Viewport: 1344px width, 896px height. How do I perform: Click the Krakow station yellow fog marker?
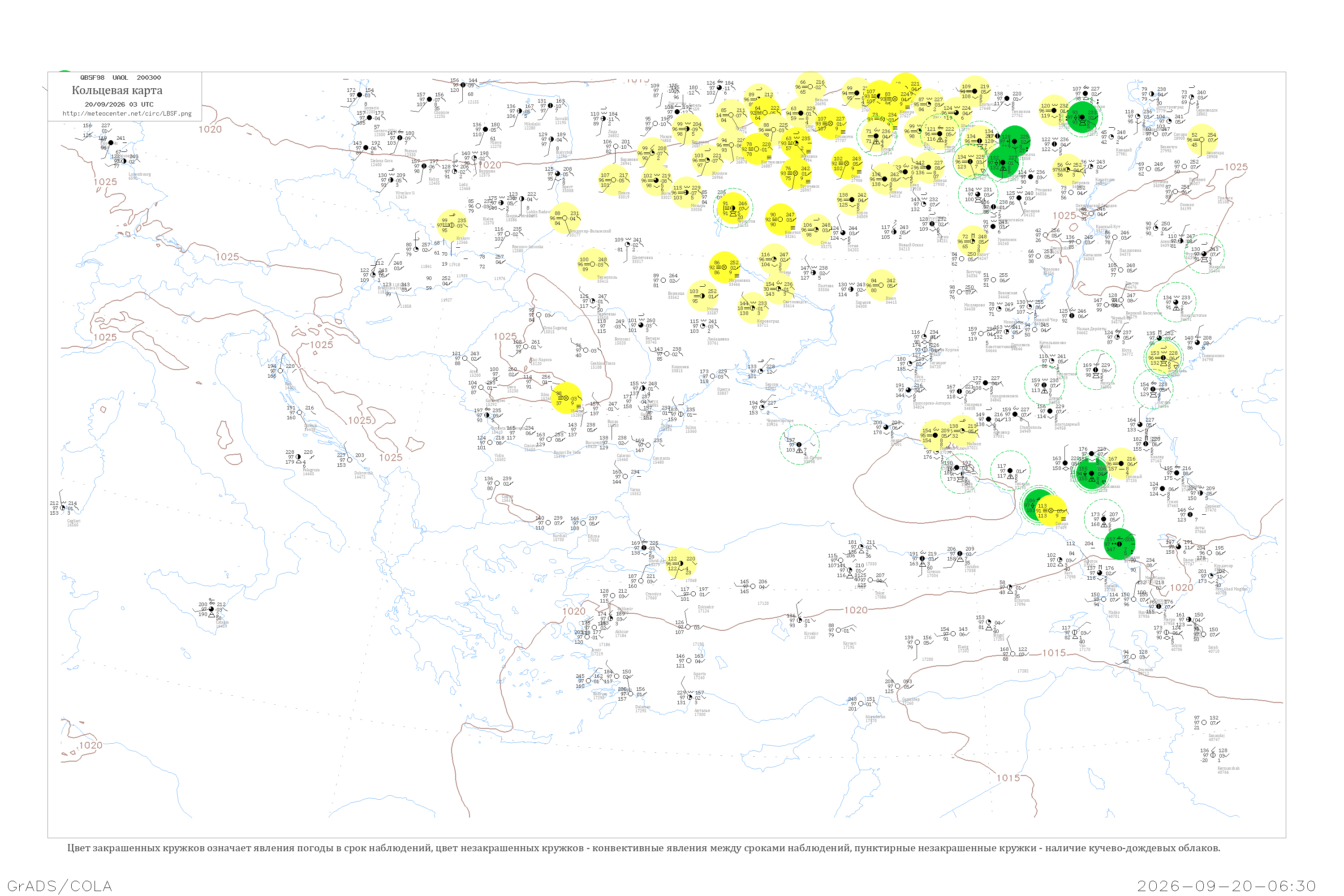(452, 225)
